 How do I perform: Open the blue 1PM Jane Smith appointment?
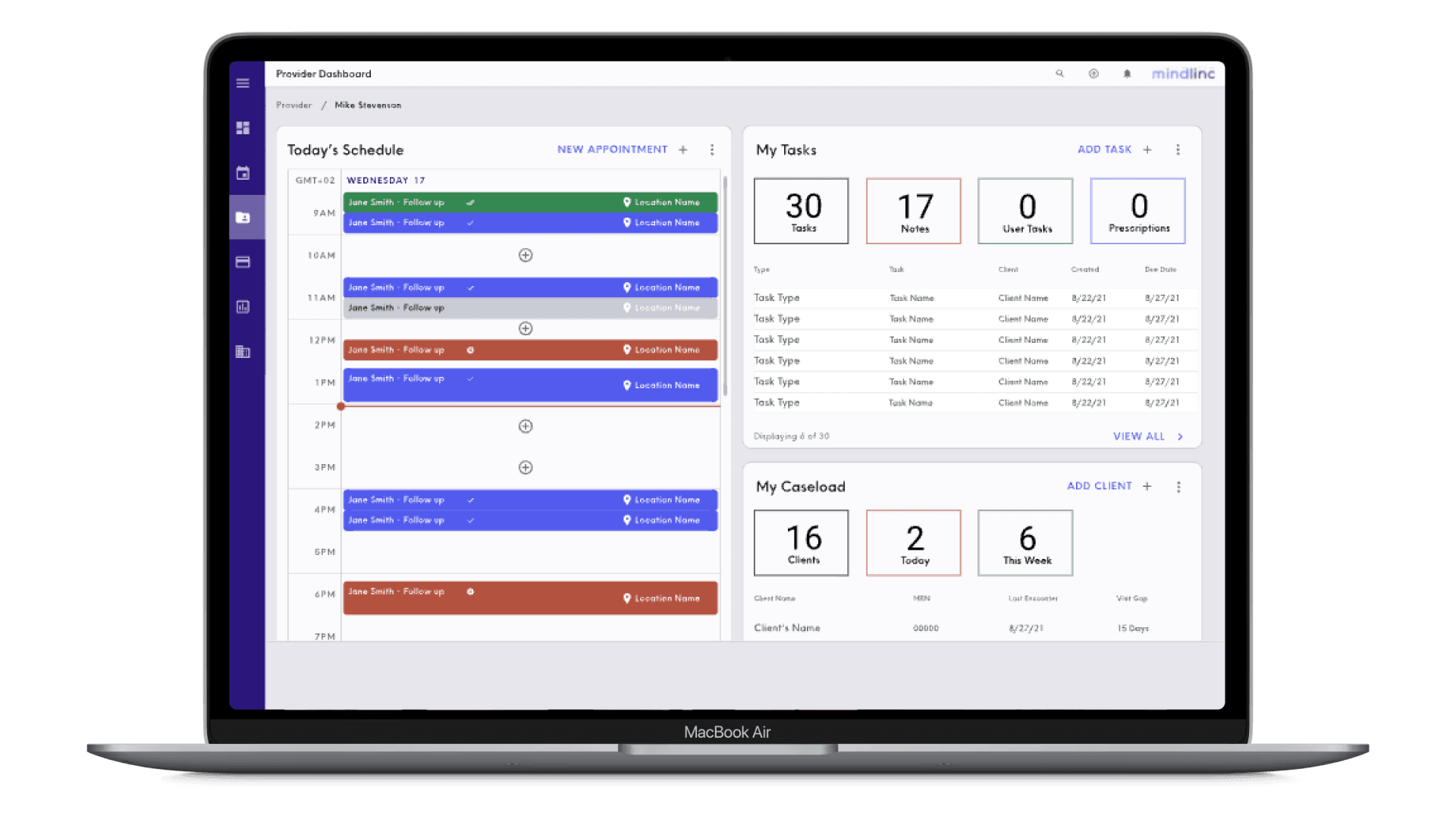530,385
